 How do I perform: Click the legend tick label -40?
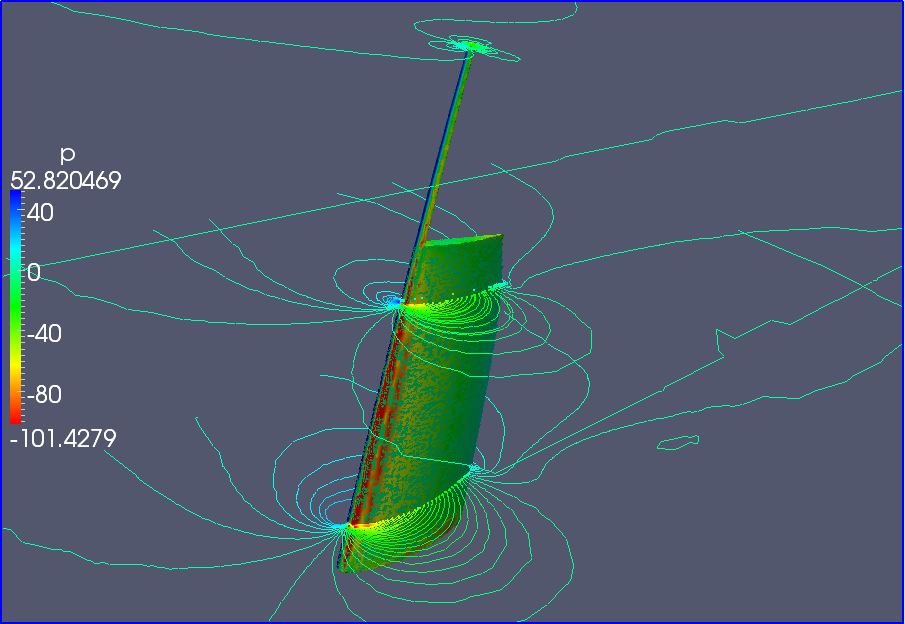tap(44, 333)
